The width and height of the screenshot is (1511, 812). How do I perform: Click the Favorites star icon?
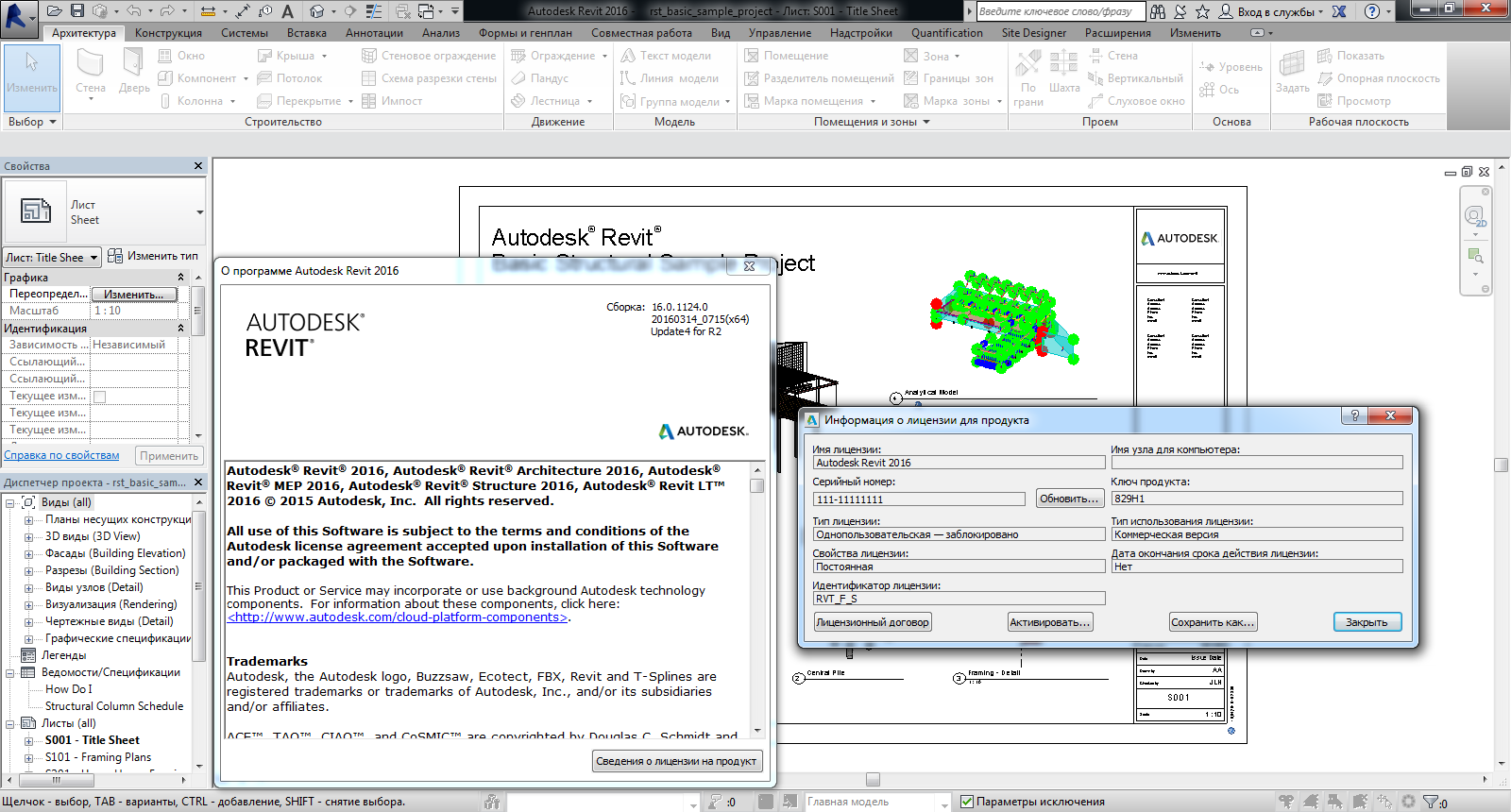coord(1202,11)
